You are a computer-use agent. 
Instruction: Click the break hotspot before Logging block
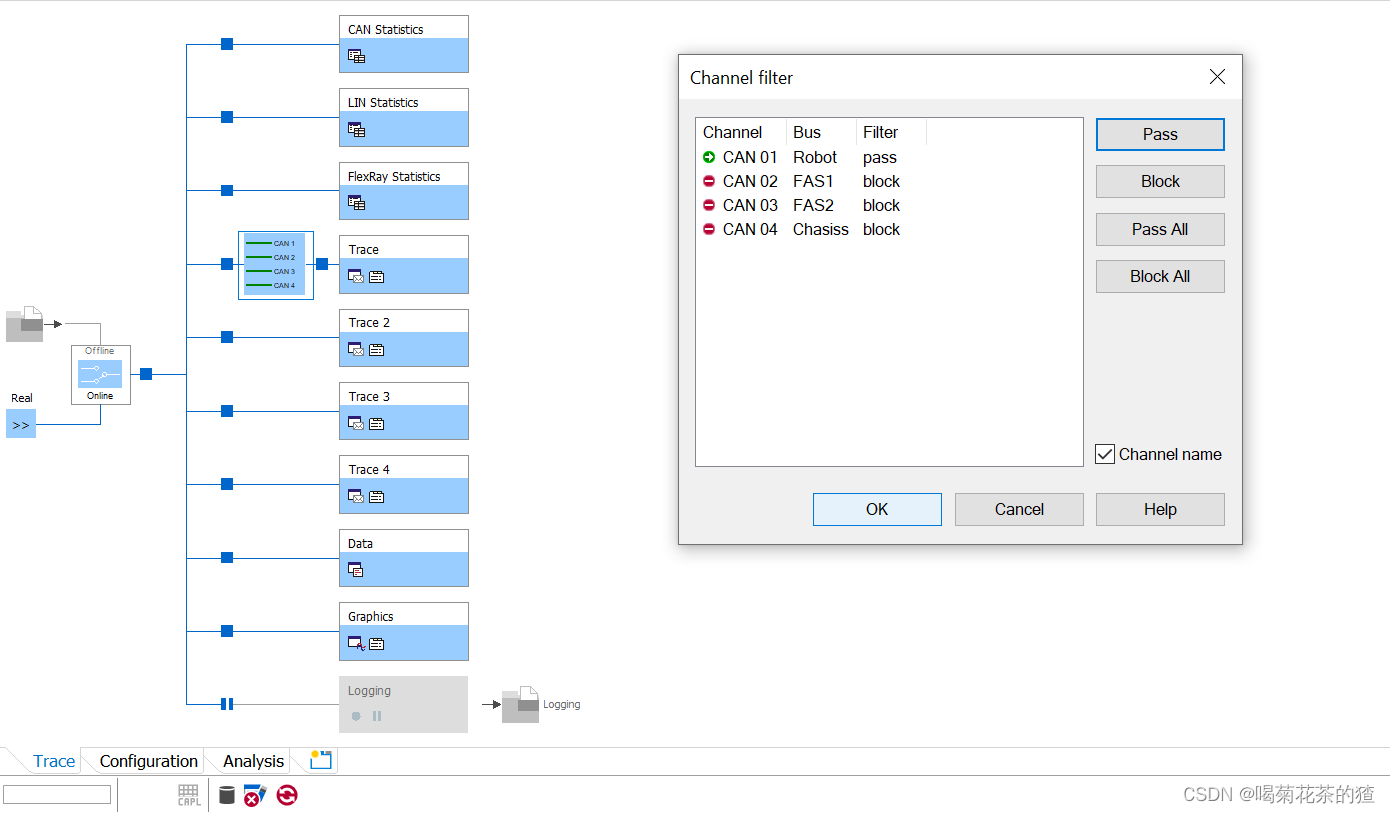tap(227, 704)
